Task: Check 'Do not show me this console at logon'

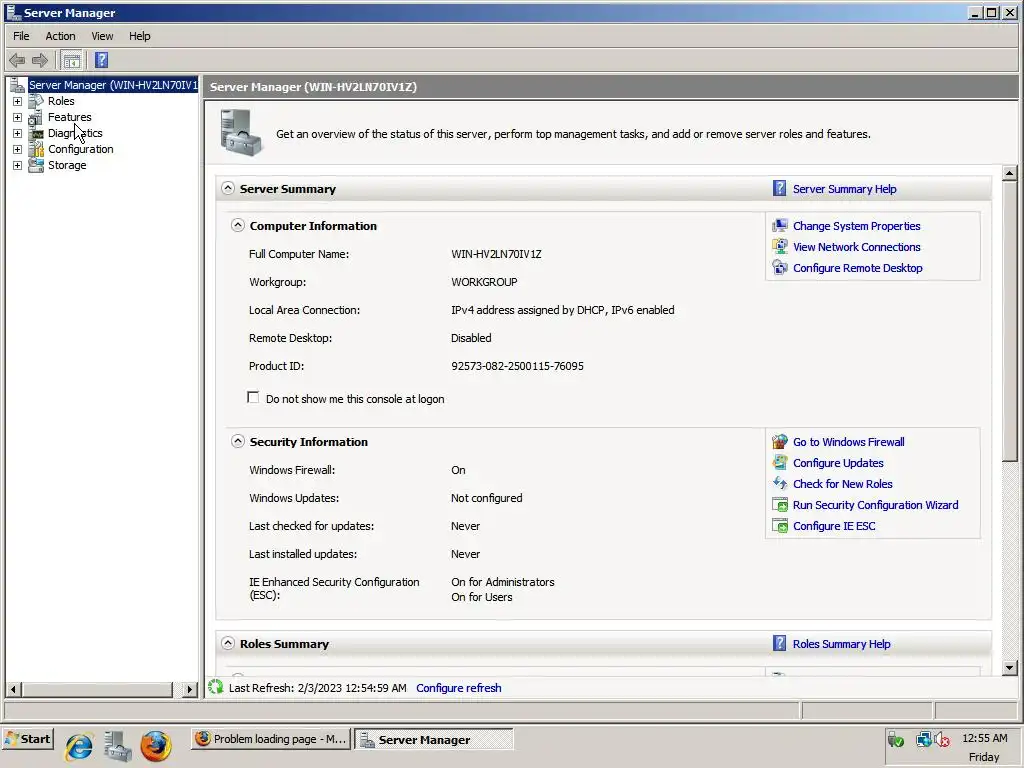Action: (253, 398)
